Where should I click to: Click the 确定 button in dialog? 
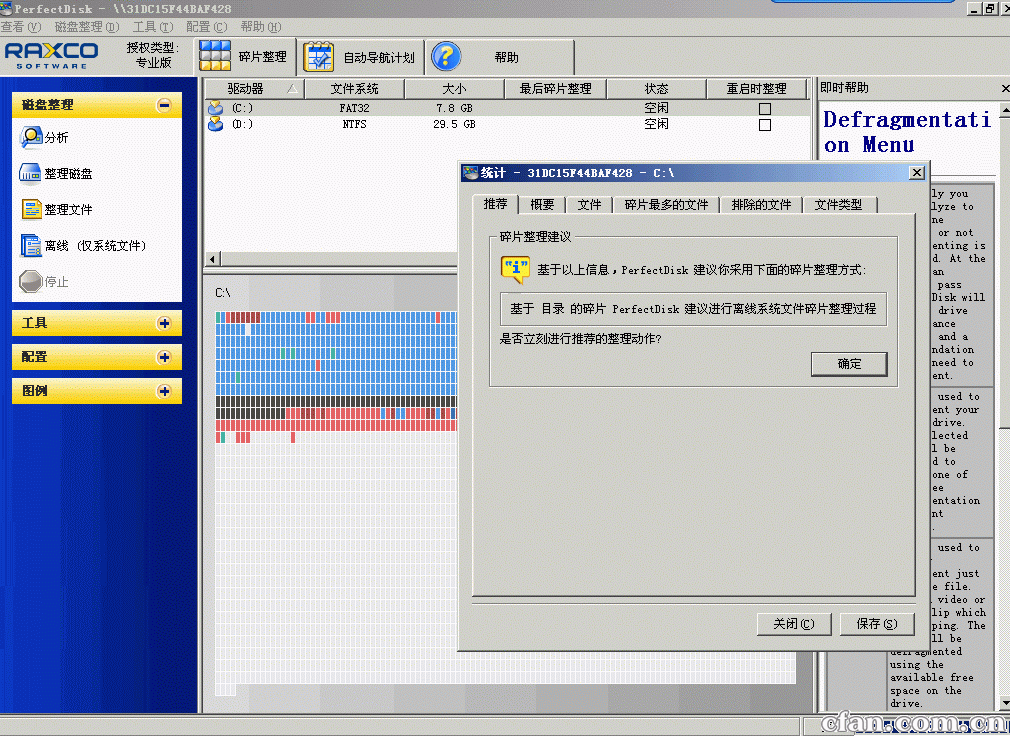[849, 364]
